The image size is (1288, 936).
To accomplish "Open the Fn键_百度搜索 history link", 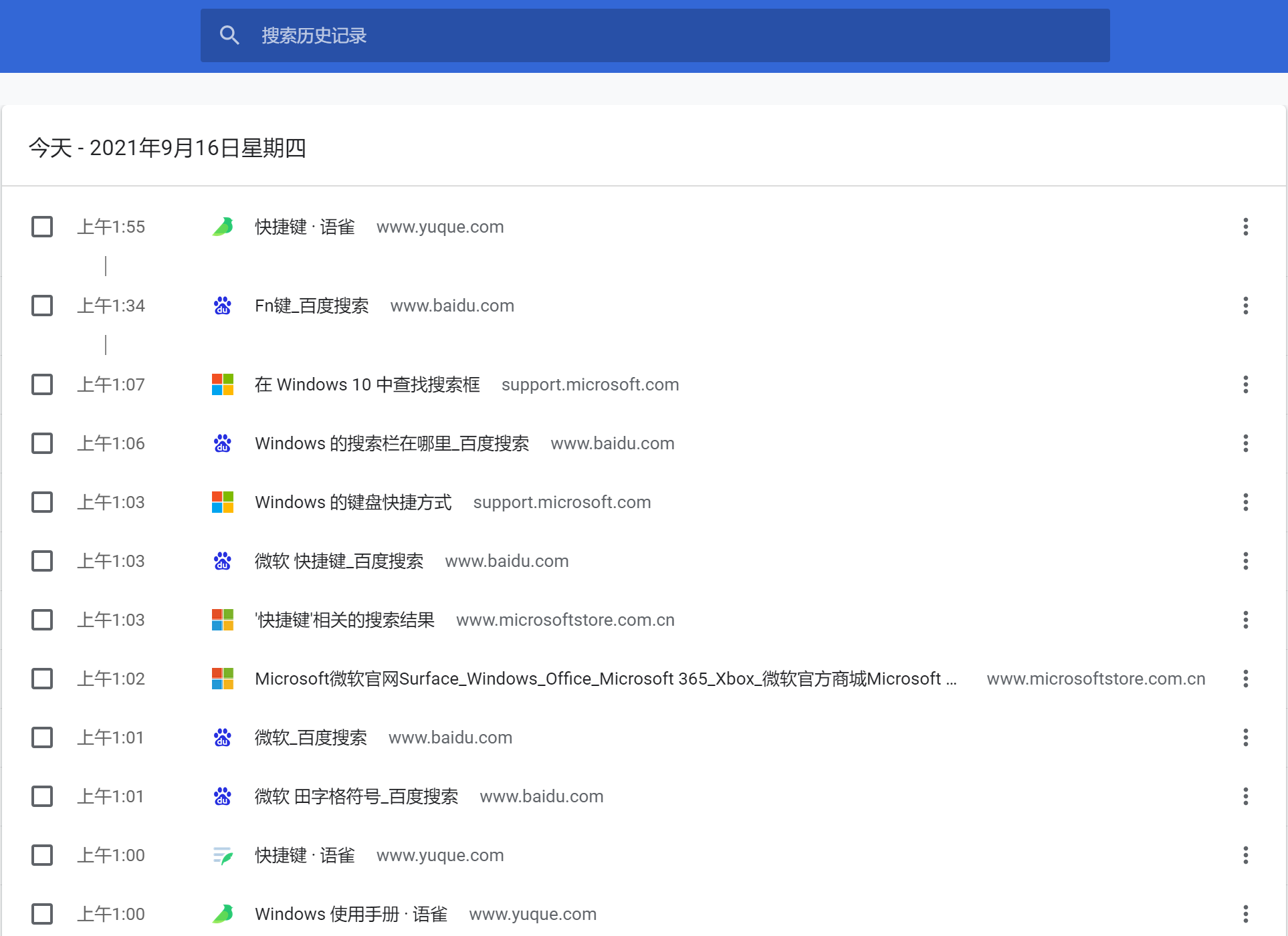I will (312, 306).
